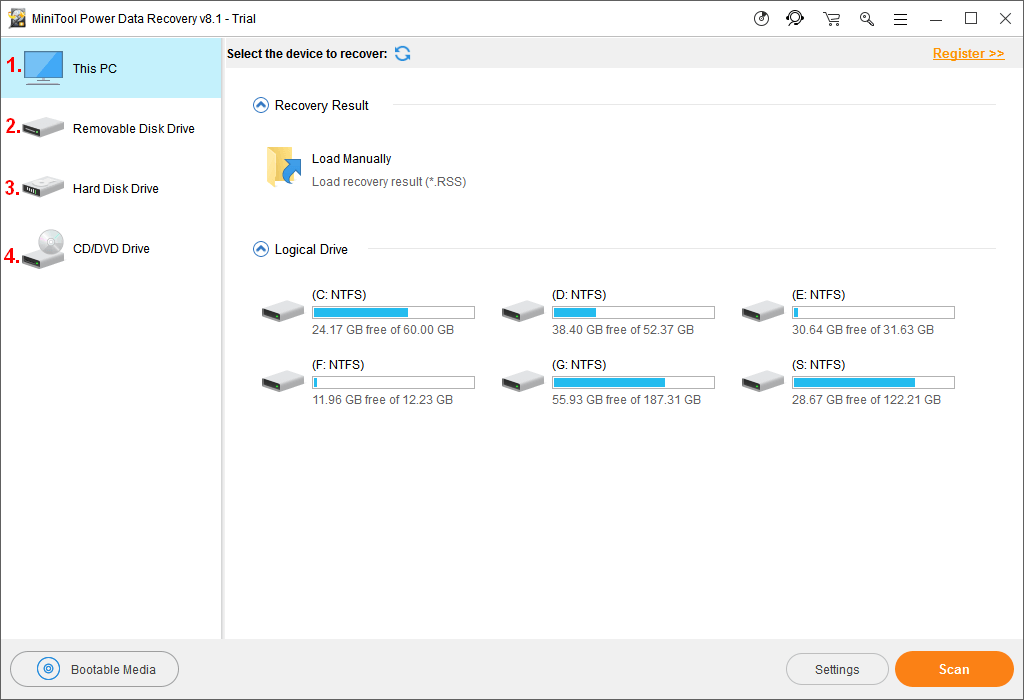Launch the Bootable Media creator

tap(94, 669)
